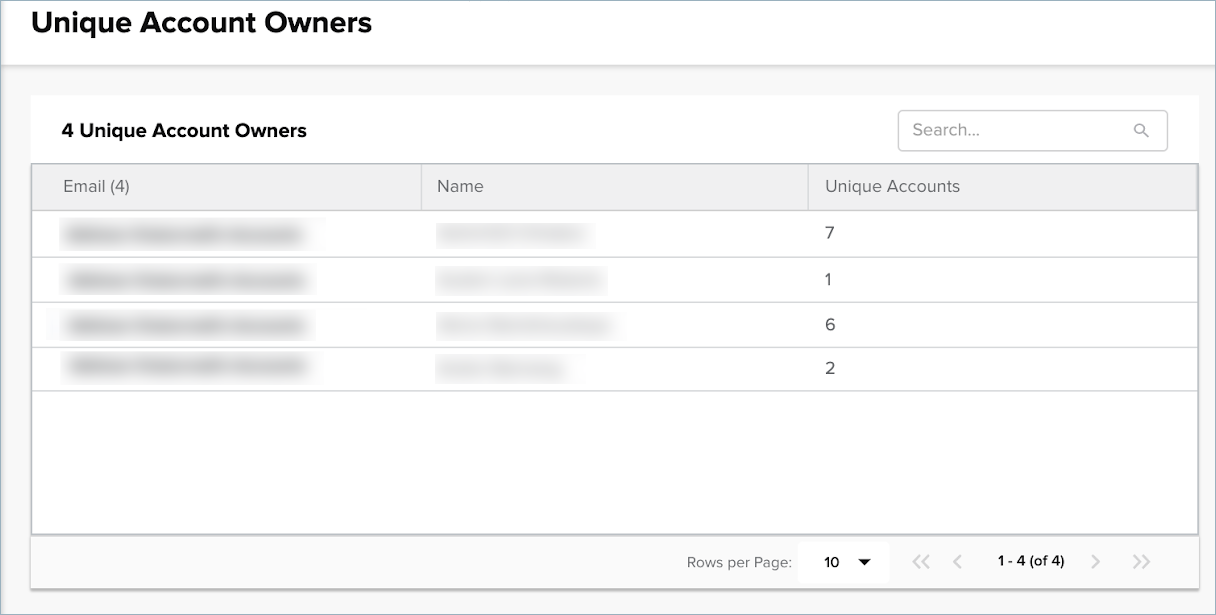
Task: Go to the previous page arrow
Action: 957,562
